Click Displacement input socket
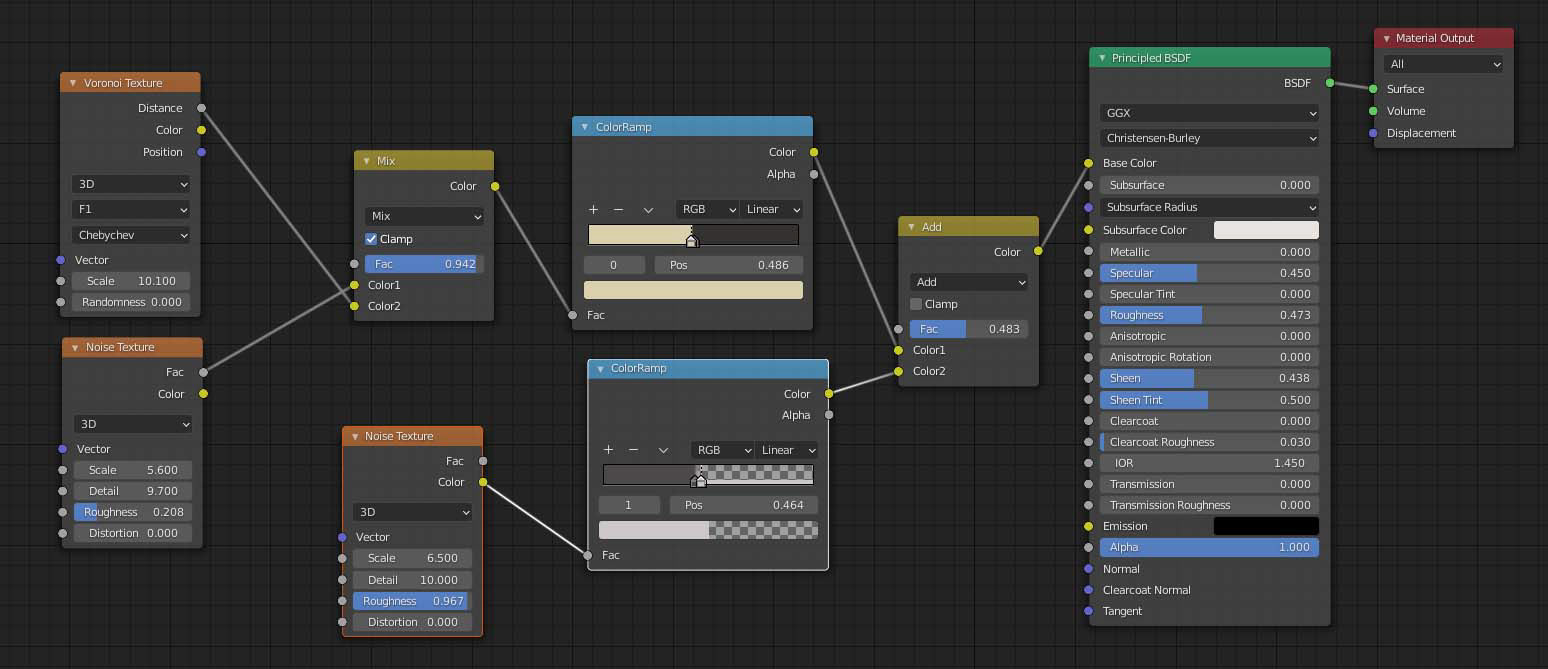 tap(1374, 133)
